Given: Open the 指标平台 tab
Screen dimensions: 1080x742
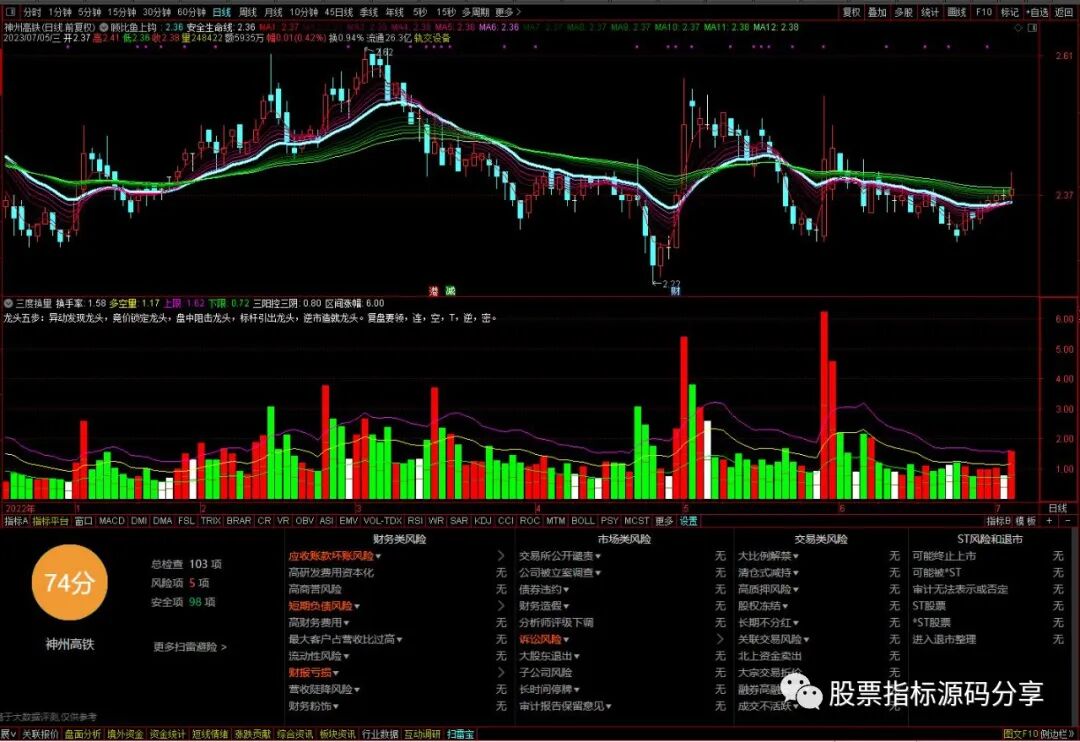Looking at the screenshot, I should [51, 521].
